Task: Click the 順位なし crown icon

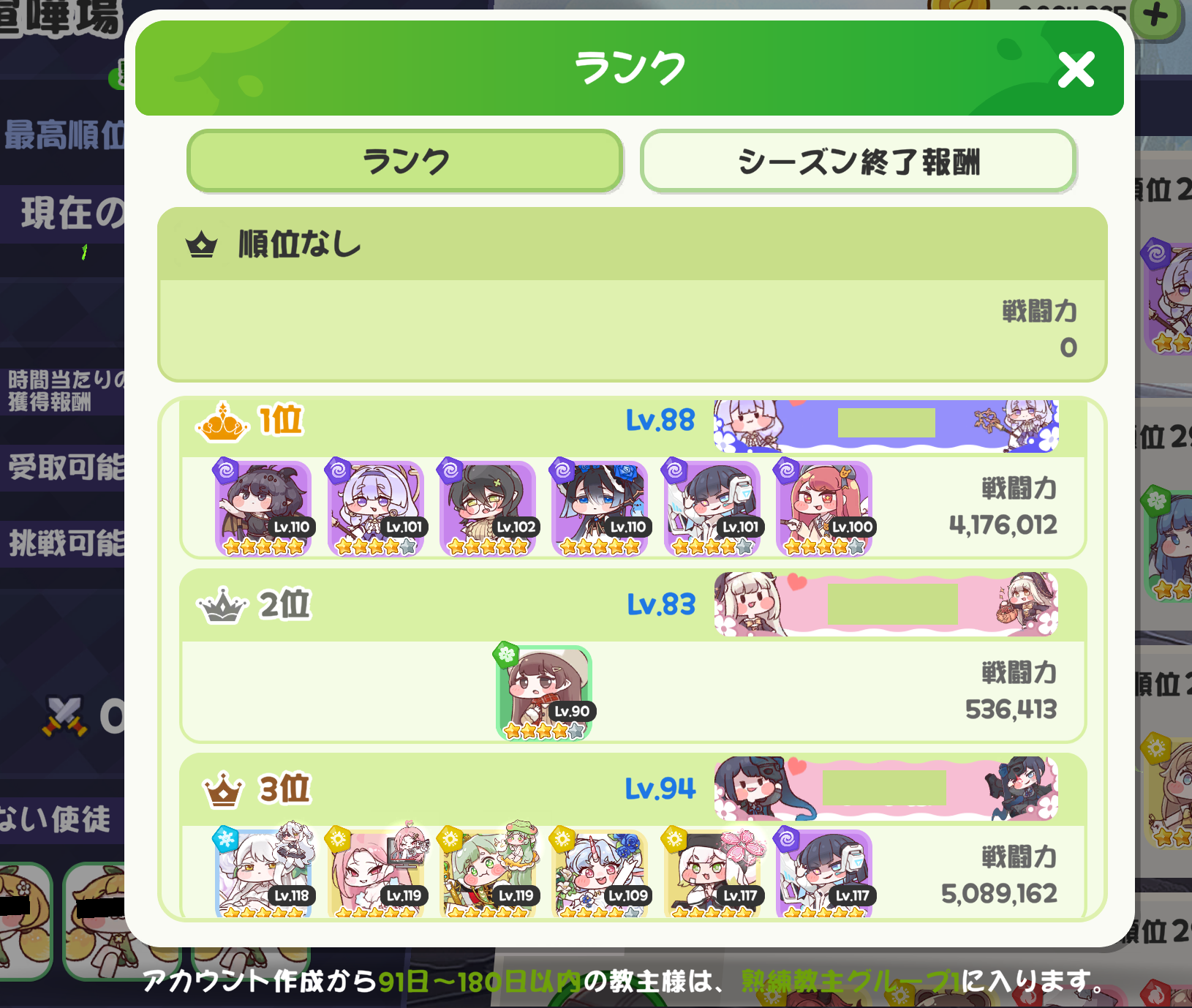Action: pyautogui.click(x=201, y=245)
